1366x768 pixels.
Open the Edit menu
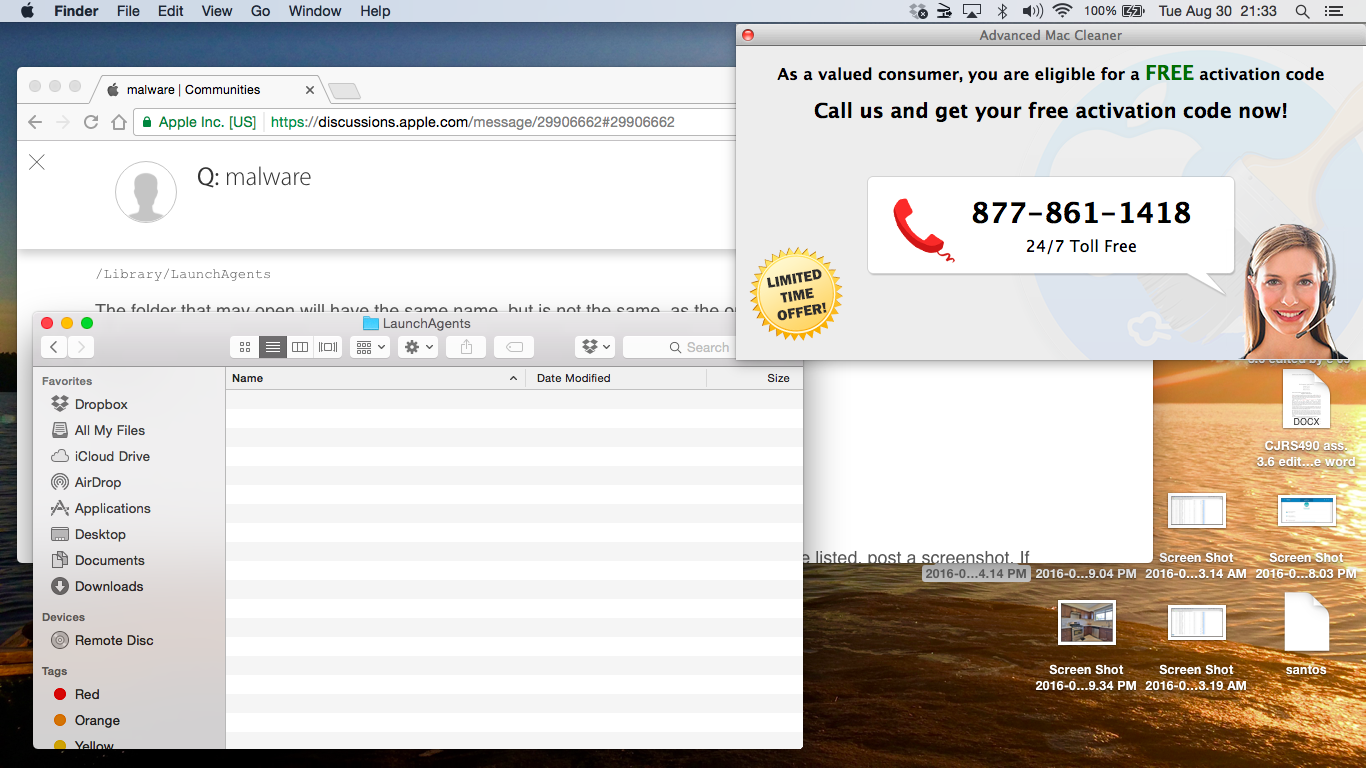tap(171, 11)
